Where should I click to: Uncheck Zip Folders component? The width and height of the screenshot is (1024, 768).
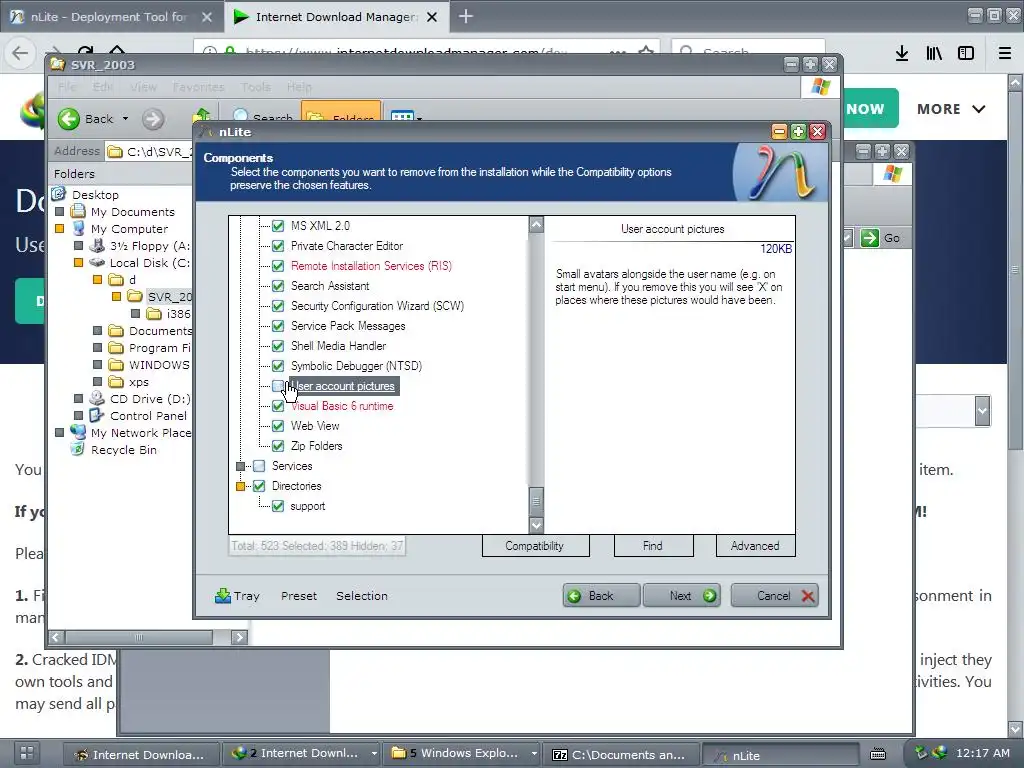[278, 446]
